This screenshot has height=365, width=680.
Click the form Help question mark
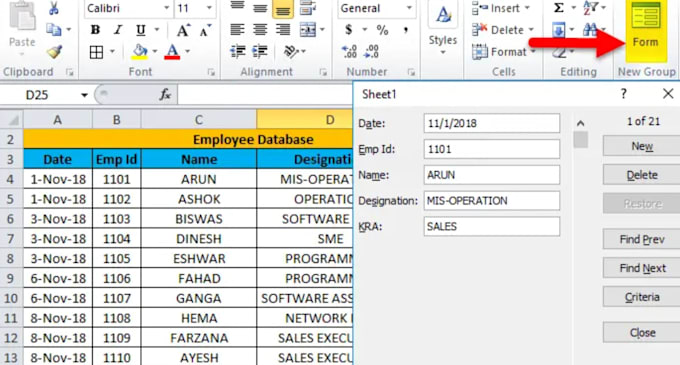click(623, 94)
